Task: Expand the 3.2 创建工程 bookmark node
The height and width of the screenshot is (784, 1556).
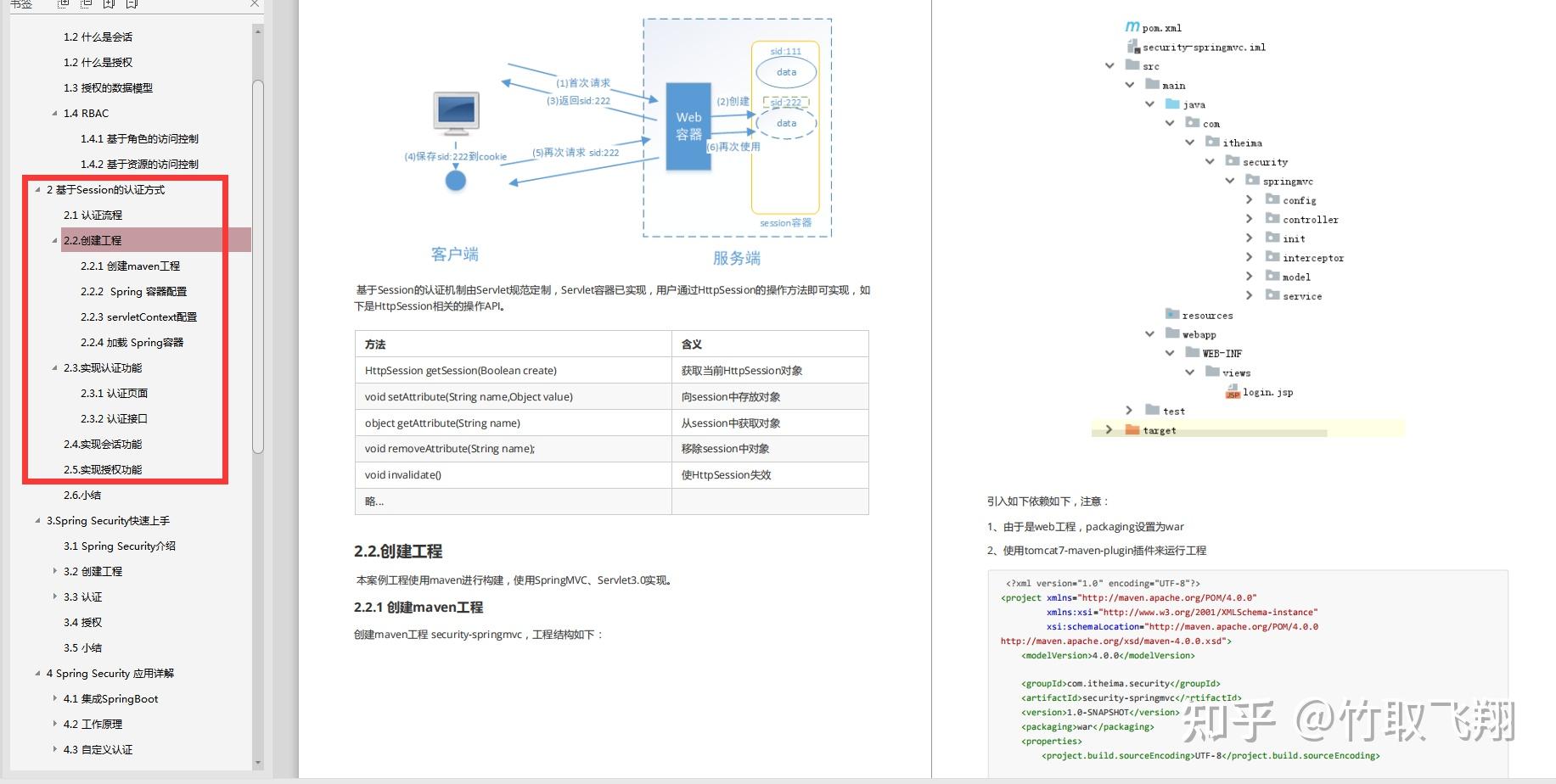Action: click(55, 572)
